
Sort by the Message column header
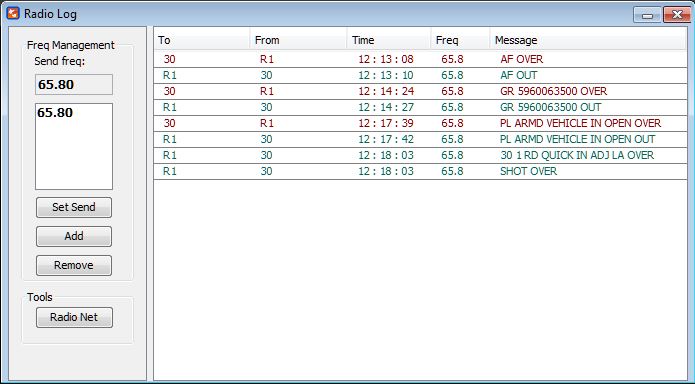[588, 40]
